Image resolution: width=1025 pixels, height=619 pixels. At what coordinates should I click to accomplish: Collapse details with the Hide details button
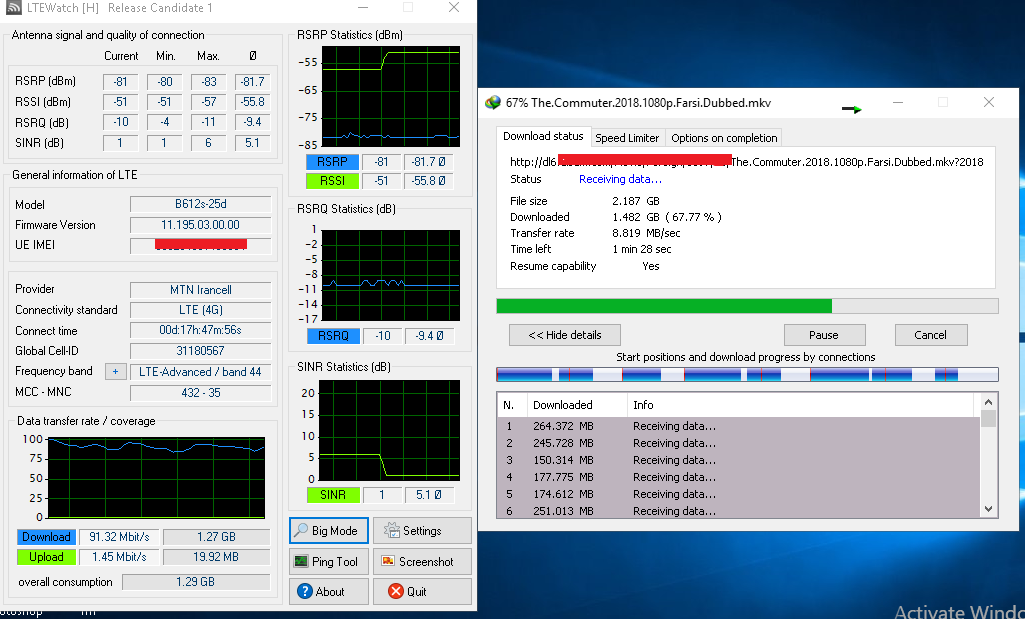[565, 335]
